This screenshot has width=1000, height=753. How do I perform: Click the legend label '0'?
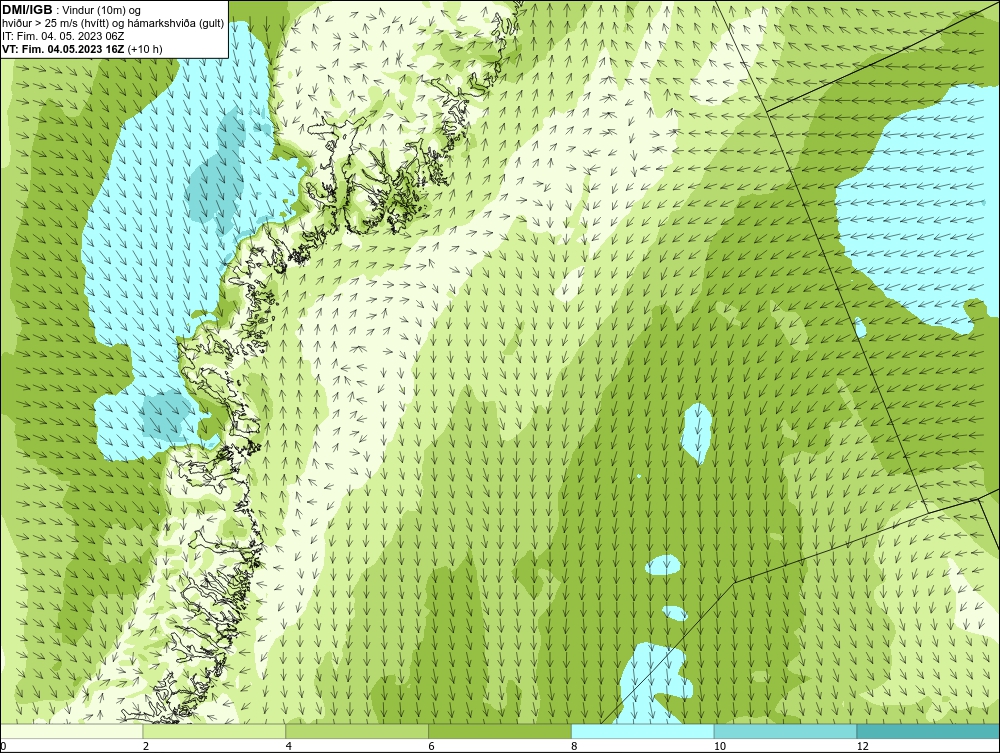pyautogui.click(x=3, y=746)
